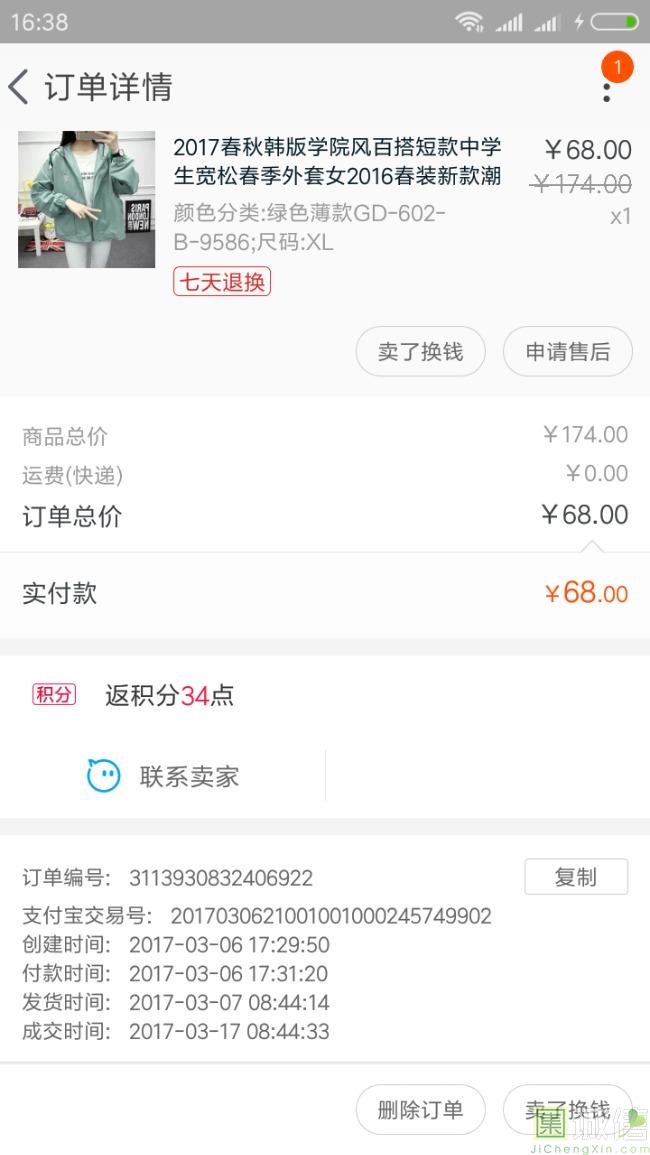This screenshot has width=650, height=1155.
Task: Open the product title link
Action: point(337,162)
